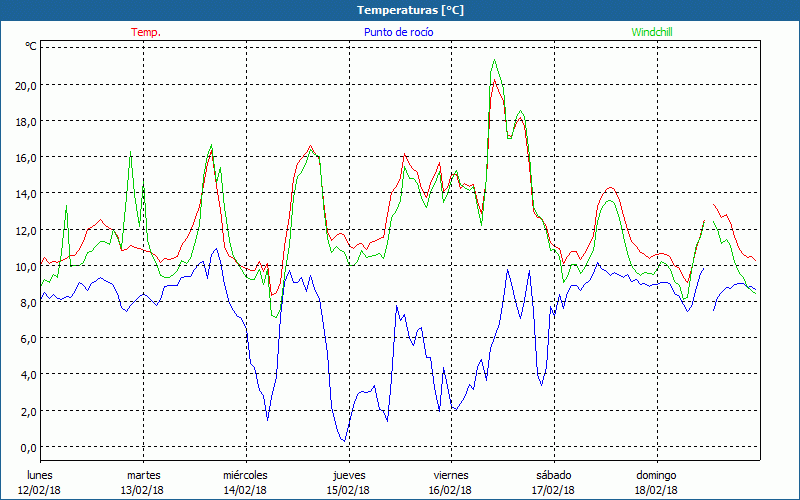This screenshot has height=500, width=800.
Task: Click the red Temp. legend label
Action: [146, 32]
